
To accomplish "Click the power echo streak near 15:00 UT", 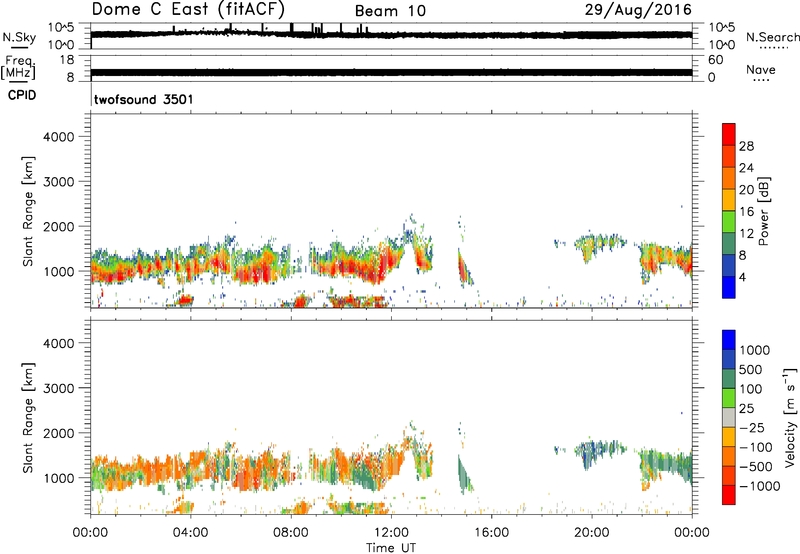I will coord(465,268).
